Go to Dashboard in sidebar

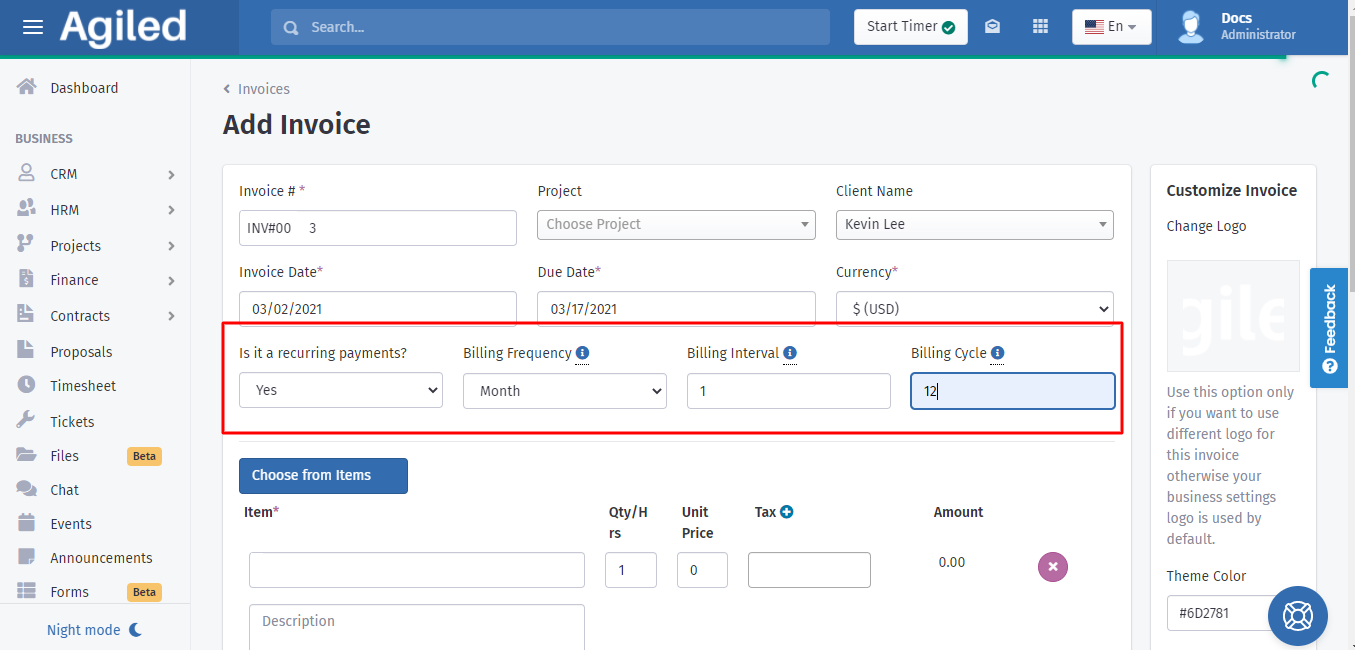tap(84, 88)
